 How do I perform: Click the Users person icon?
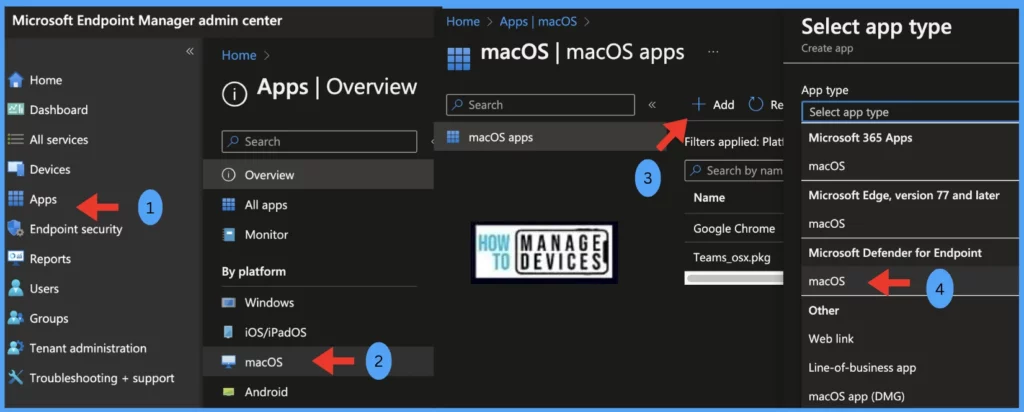pyautogui.click(x=16, y=289)
